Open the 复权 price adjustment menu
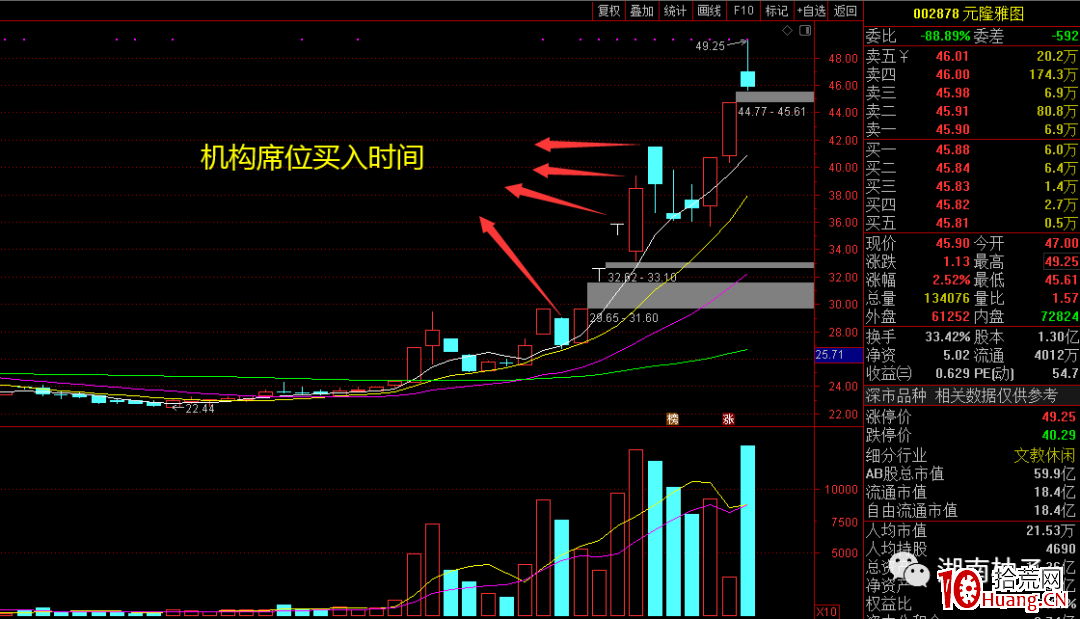The width and height of the screenshot is (1080, 619). [609, 10]
